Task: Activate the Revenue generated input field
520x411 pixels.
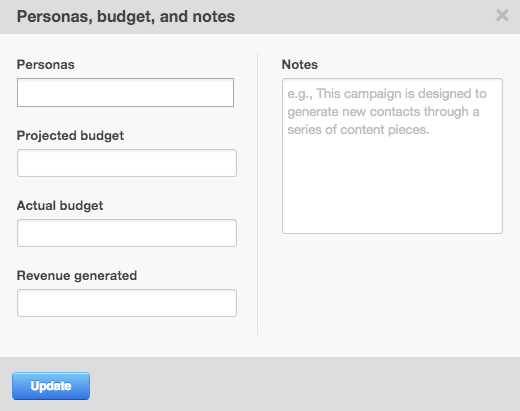Action: tap(127, 303)
